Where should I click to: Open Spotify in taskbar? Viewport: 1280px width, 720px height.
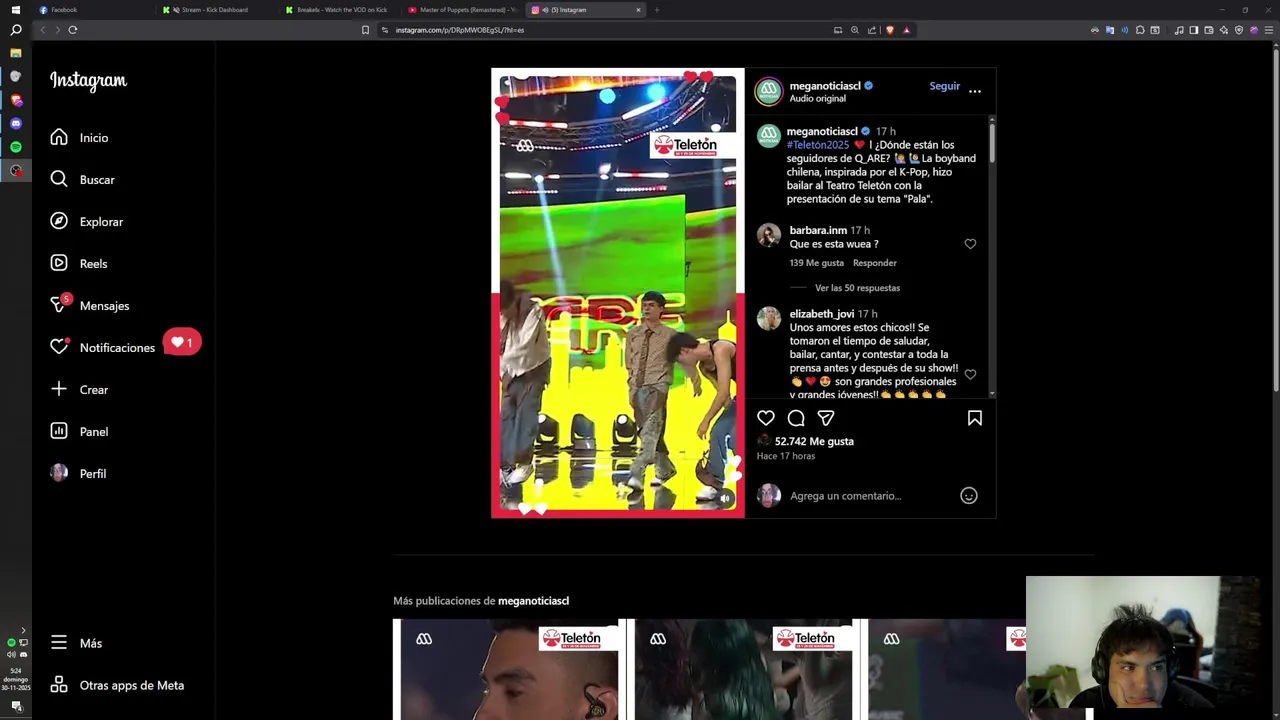pyautogui.click(x=15, y=147)
